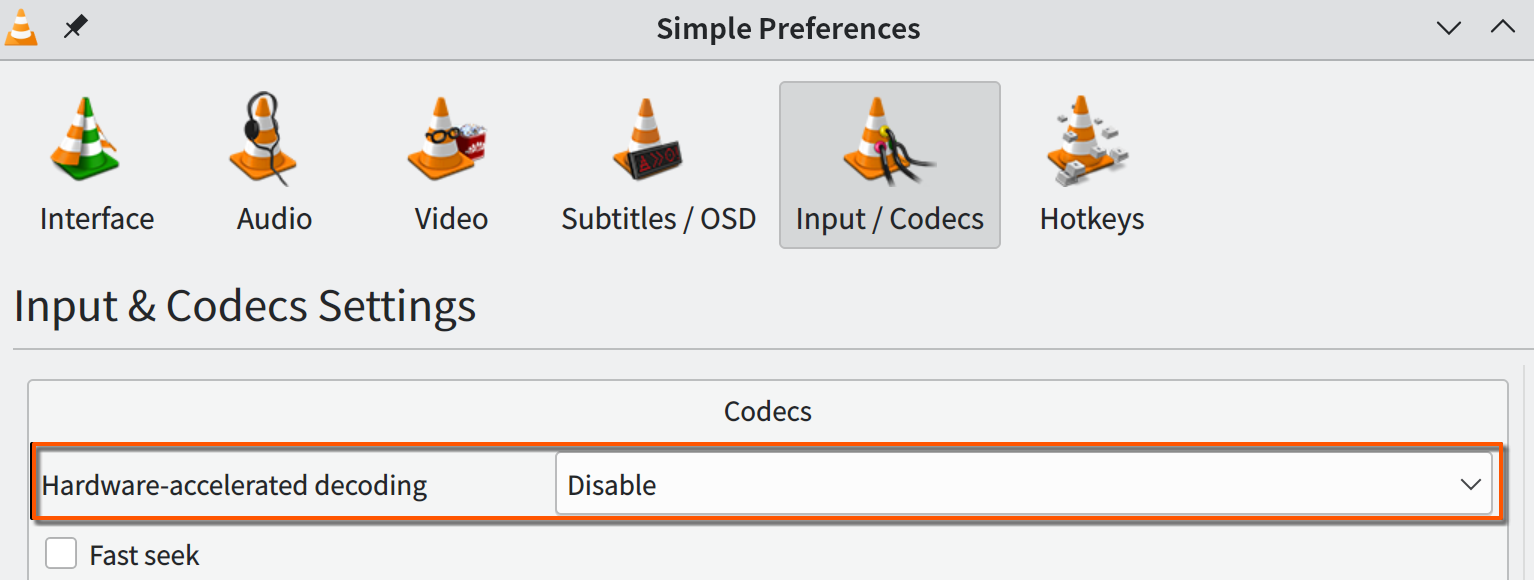Image resolution: width=1534 pixels, height=580 pixels.
Task: Enable the Fast seek checkbox
Action: [x=61, y=553]
